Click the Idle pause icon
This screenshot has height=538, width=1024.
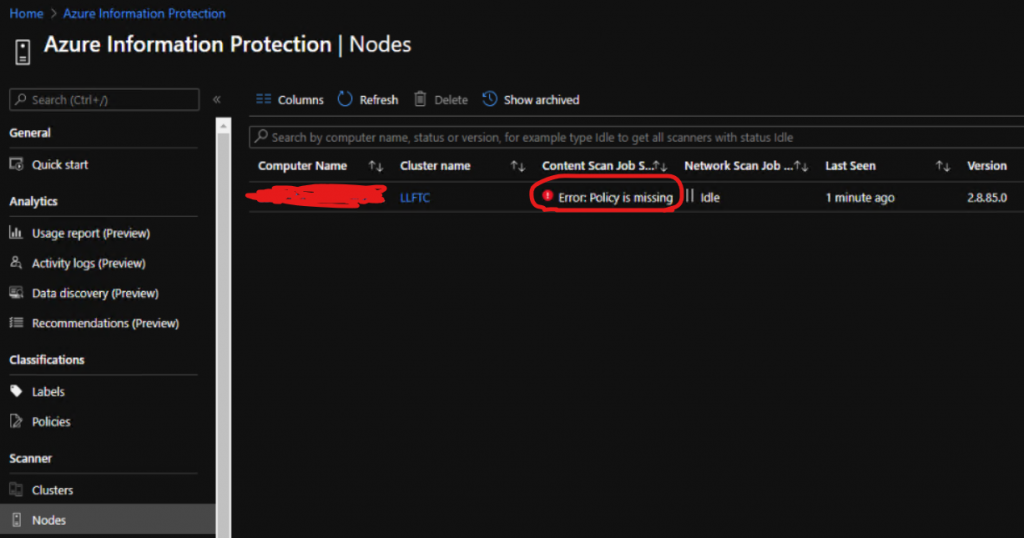pos(690,195)
